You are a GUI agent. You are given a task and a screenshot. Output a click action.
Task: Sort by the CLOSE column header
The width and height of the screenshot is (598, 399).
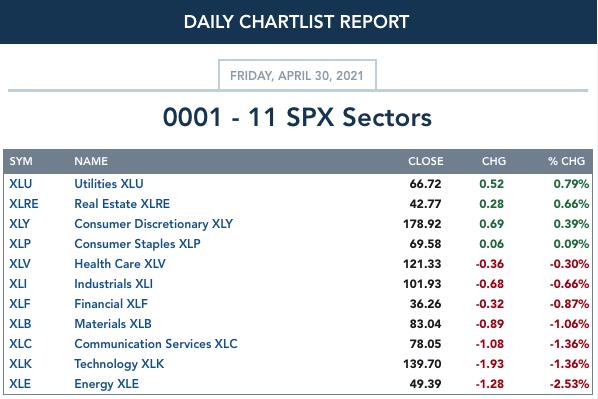click(426, 161)
